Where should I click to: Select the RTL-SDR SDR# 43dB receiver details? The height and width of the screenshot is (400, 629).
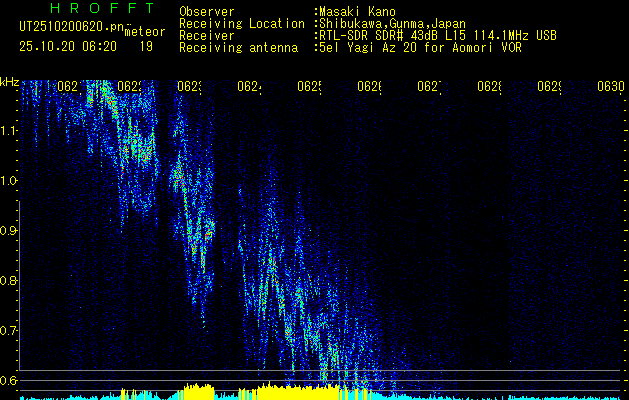(438, 36)
